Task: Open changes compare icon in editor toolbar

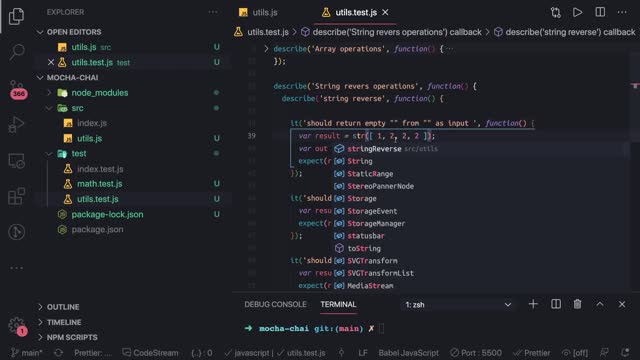Action: click(x=556, y=12)
